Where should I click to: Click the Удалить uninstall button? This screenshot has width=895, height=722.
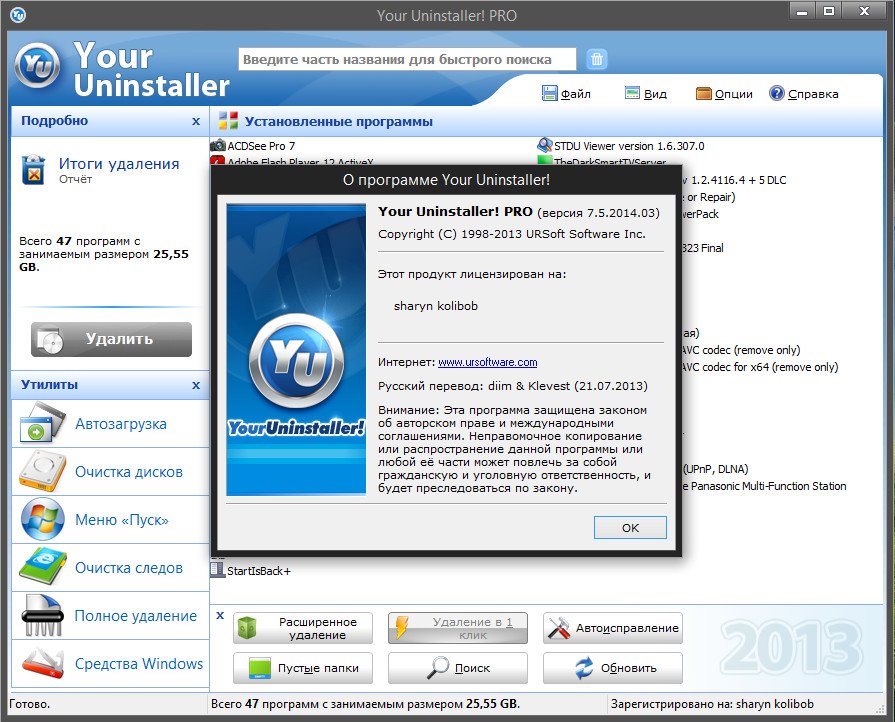click(111, 339)
